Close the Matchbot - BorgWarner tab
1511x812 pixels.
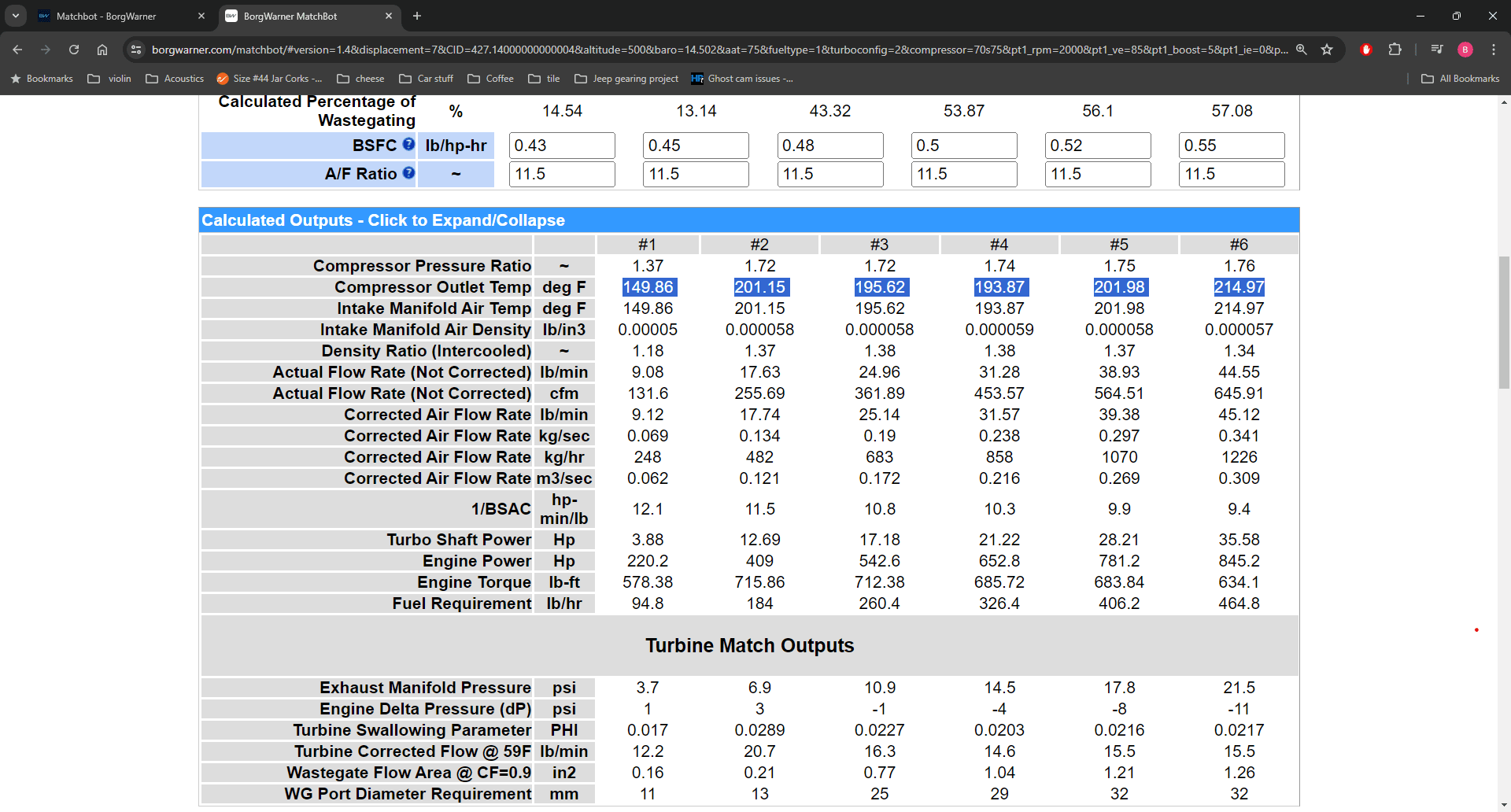click(x=201, y=16)
